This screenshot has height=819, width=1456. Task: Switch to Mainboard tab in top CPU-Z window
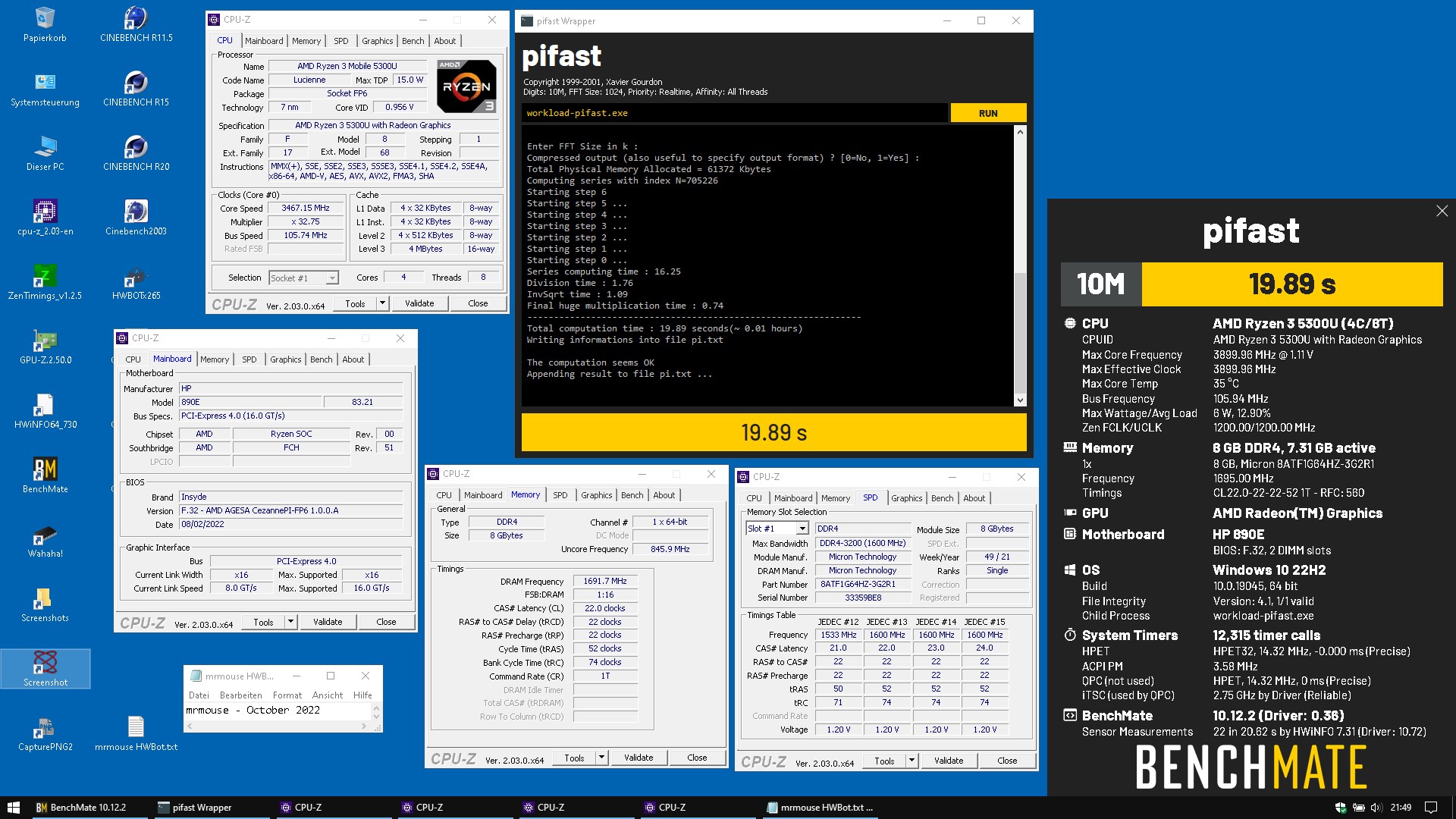pyautogui.click(x=264, y=41)
